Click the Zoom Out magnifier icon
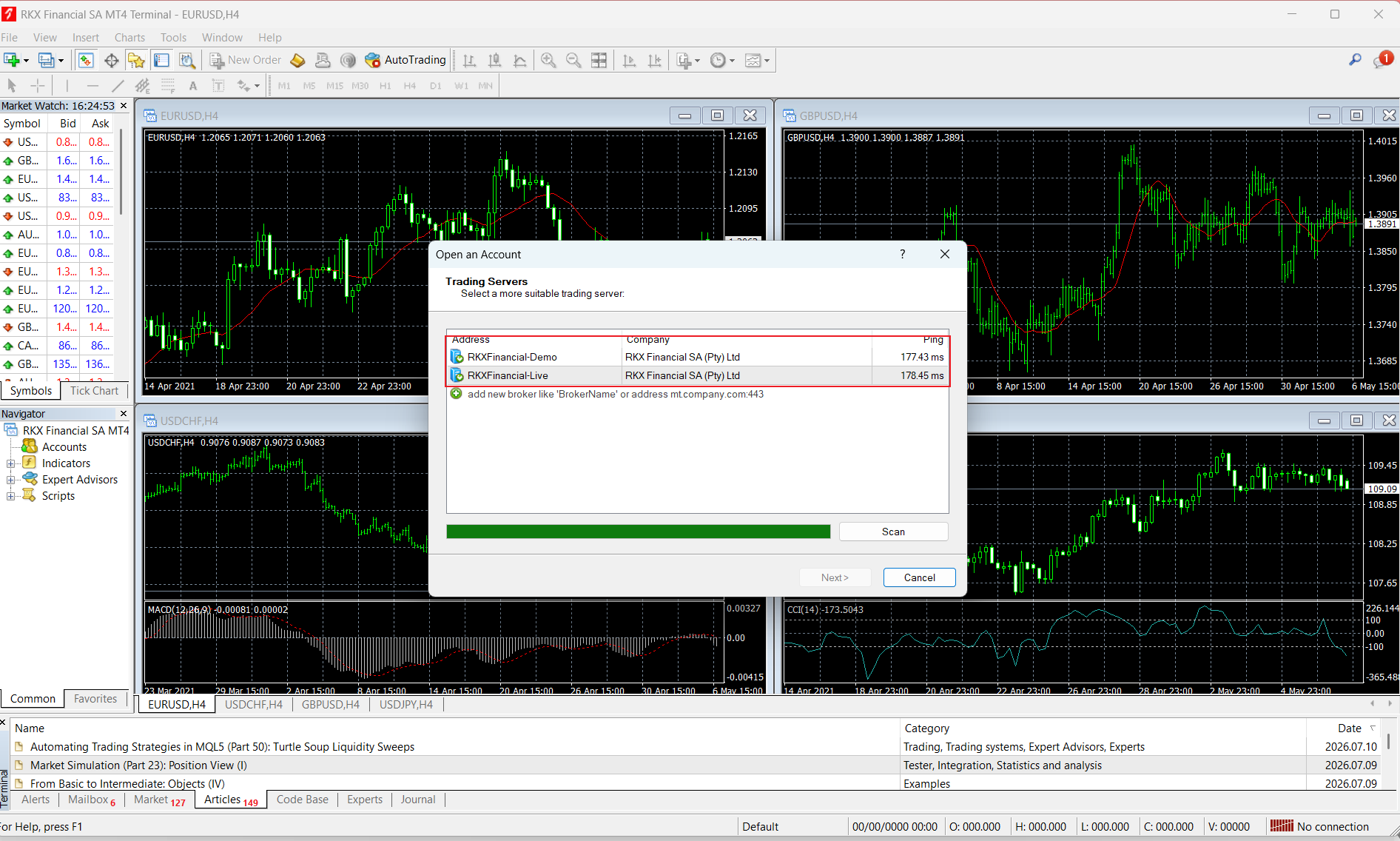Screen dimensions: 1400x841 tap(573, 60)
